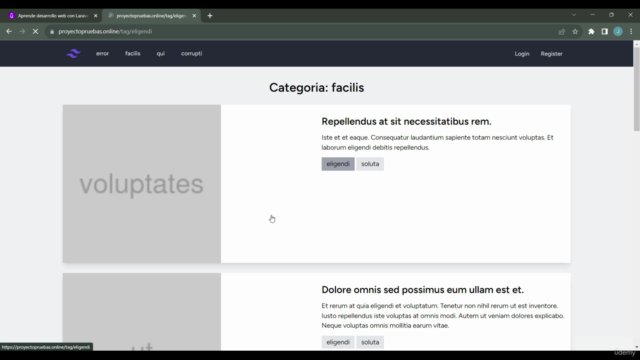Click the voluptates post image
The image size is (640, 360).
click(x=142, y=184)
